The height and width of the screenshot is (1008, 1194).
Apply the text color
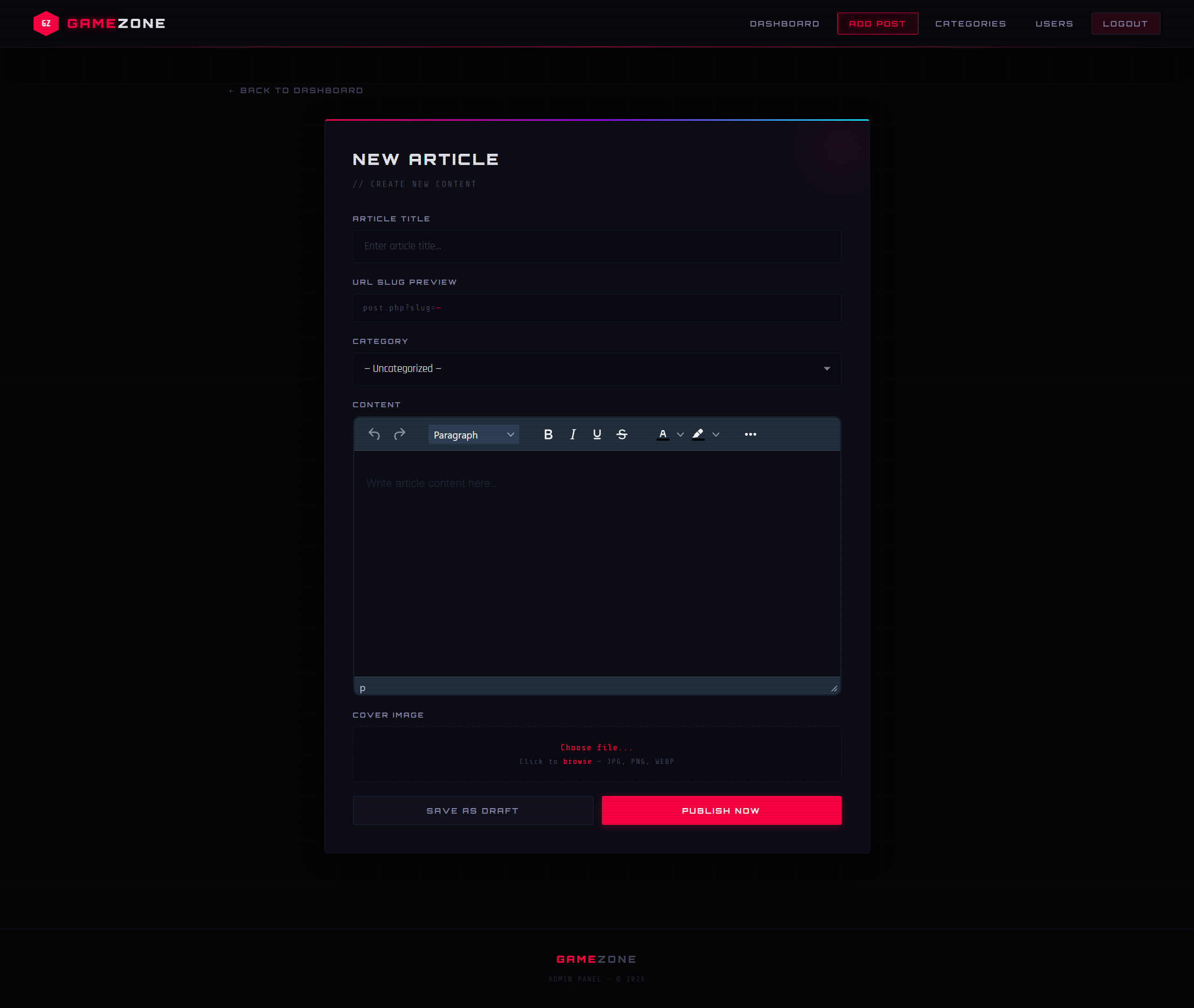[x=663, y=434]
